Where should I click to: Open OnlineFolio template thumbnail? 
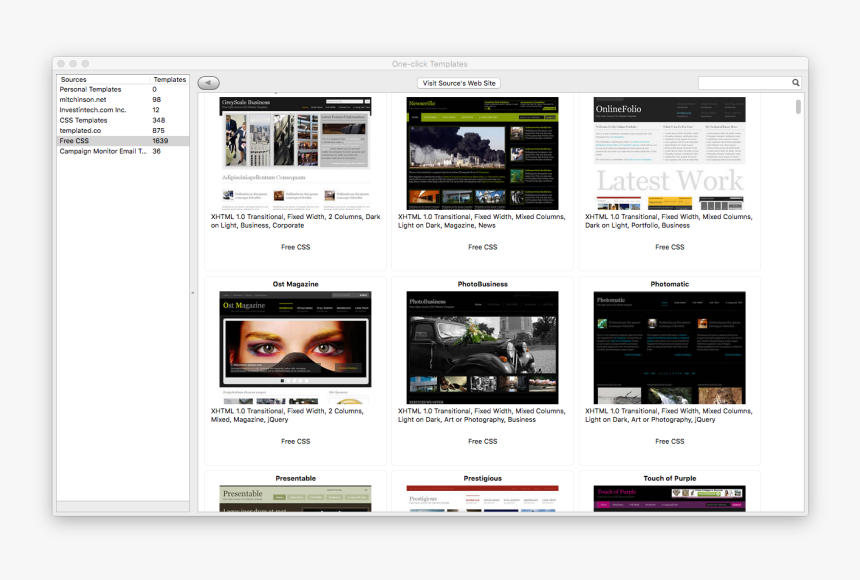tap(669, 154)
